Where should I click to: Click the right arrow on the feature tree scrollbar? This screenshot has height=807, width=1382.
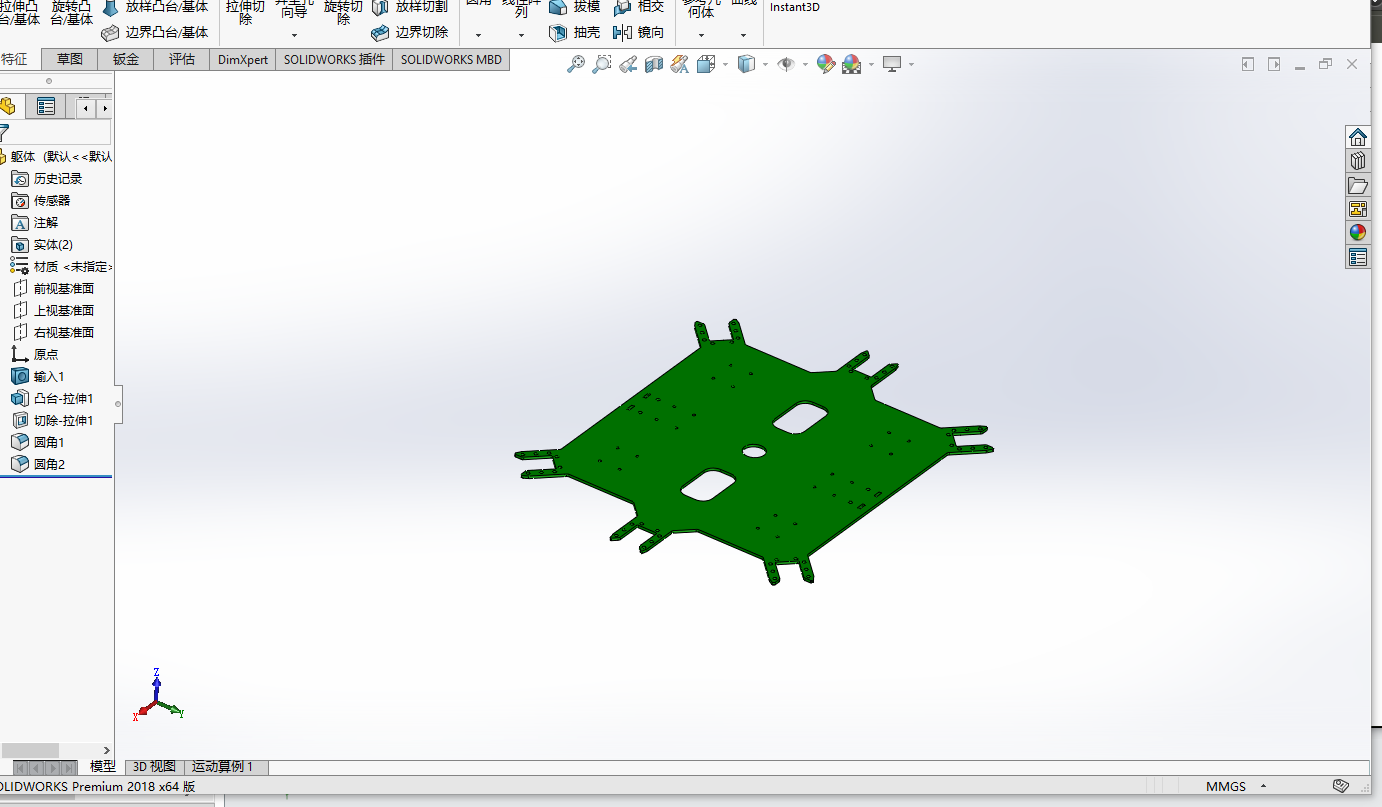tap(107, 750)
